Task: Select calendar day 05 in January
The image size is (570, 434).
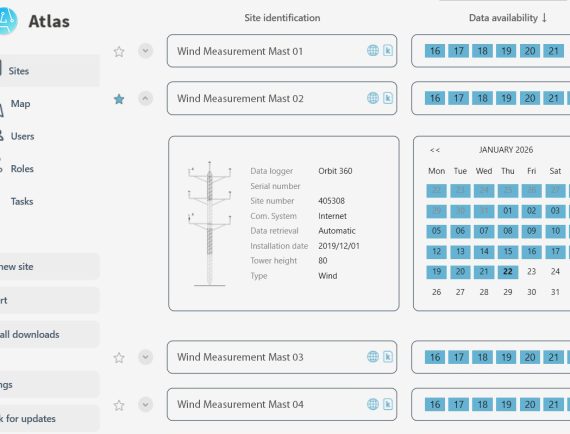Action: [436, 231]
